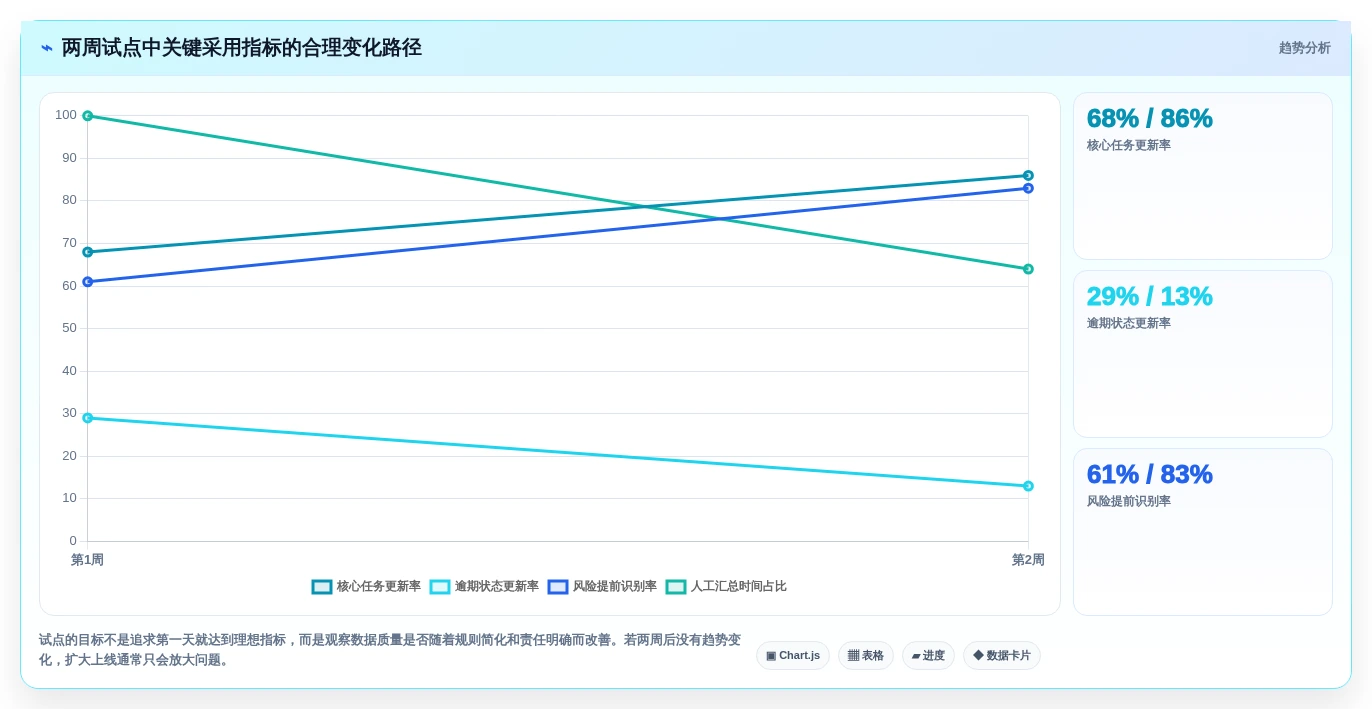
Task: Select the Chart.js tag
Action: 793,656
